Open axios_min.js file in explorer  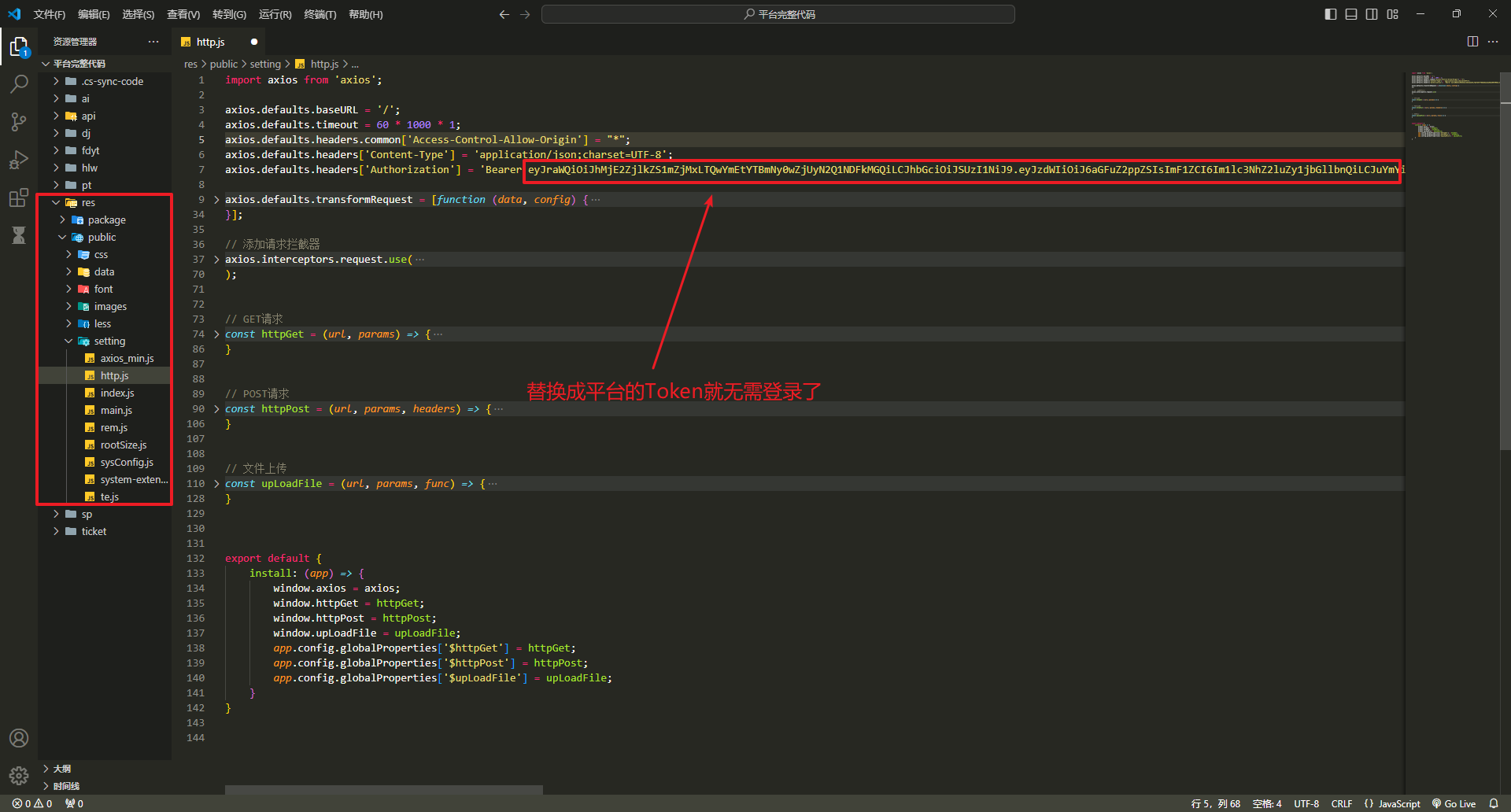[105, 358]
